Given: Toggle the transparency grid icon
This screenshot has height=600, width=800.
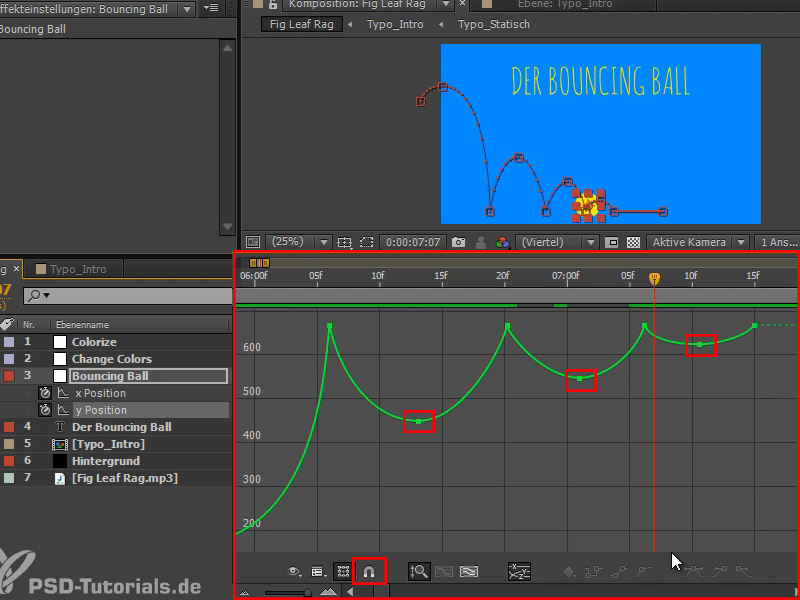Looking at the screenshot, I should pos(634,241).
